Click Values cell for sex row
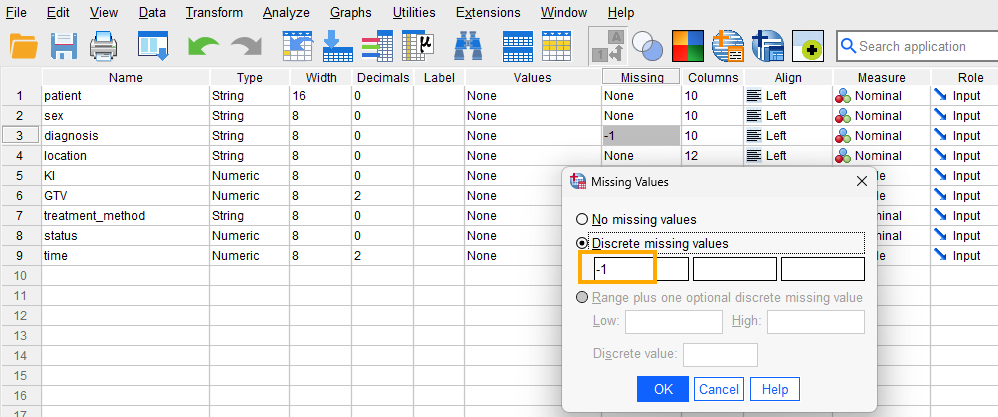The image size is (998, 417). point(533,116)
